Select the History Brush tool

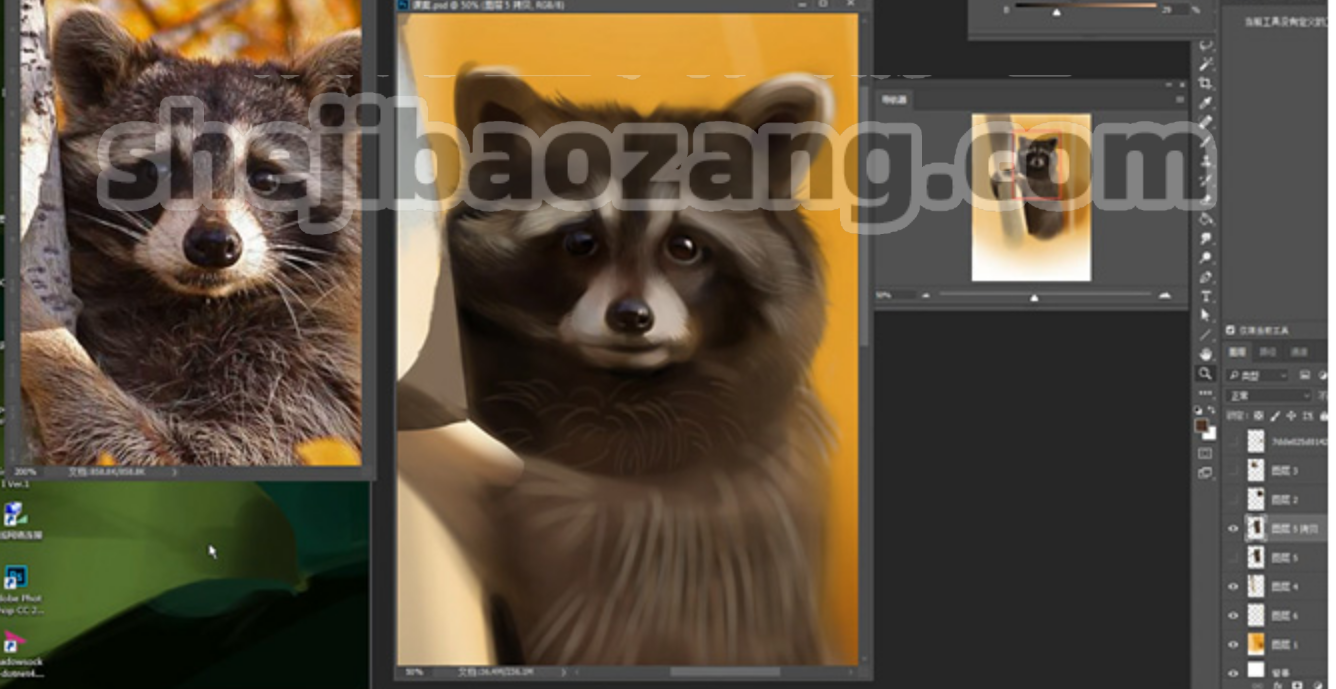(x=1206, y=180)
